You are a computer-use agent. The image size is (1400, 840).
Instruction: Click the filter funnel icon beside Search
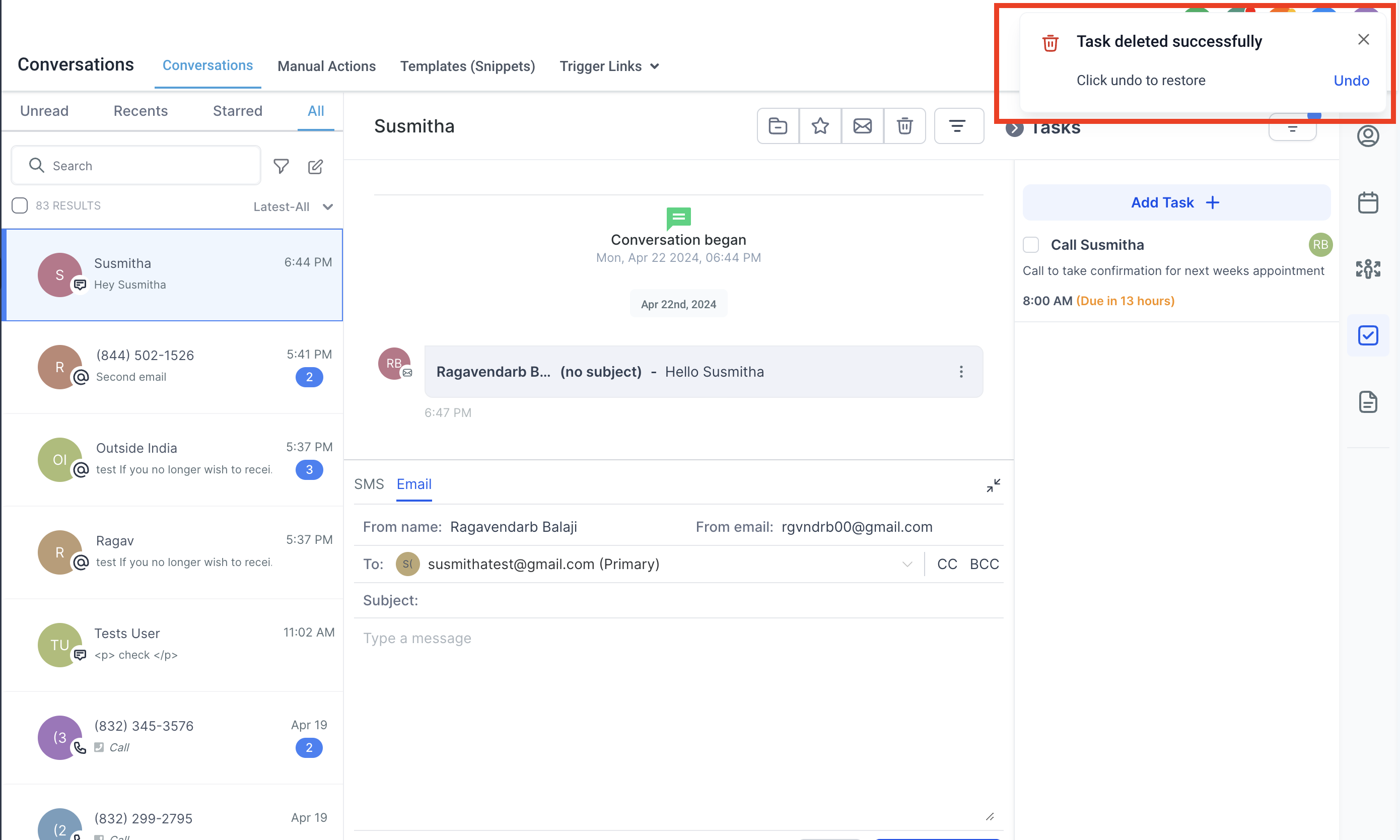281,166
